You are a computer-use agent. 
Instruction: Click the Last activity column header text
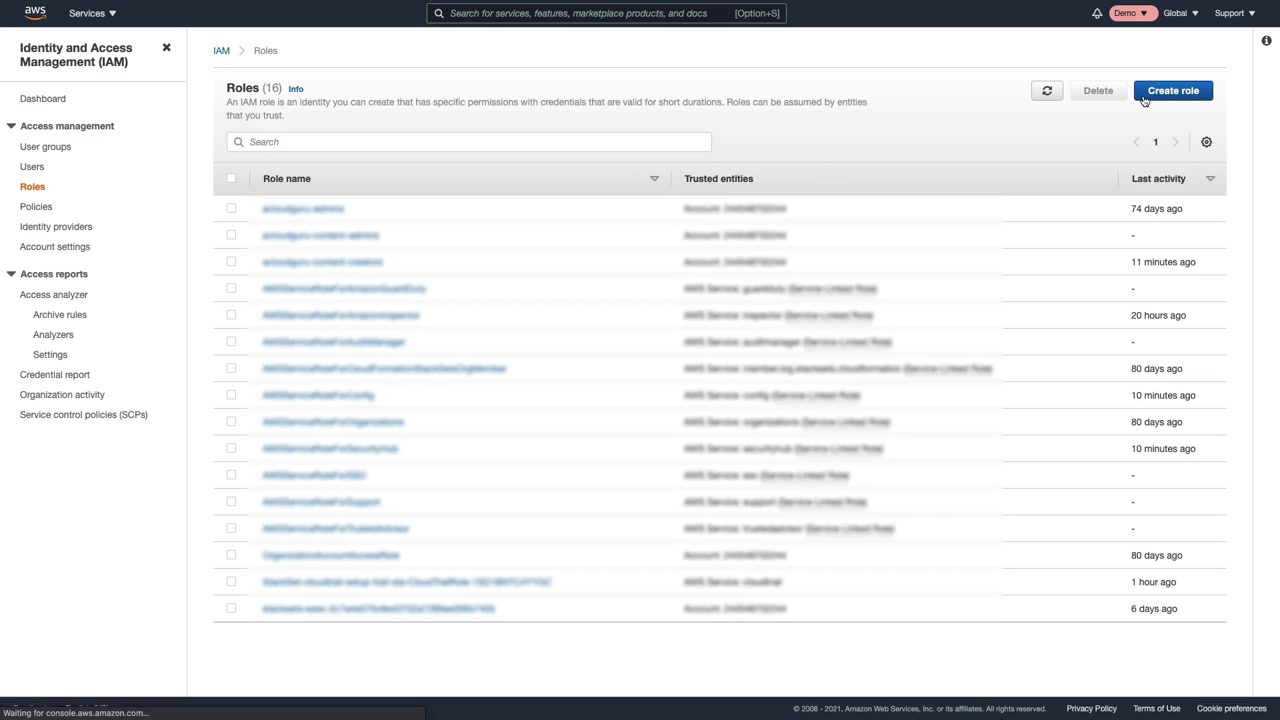1159,179
